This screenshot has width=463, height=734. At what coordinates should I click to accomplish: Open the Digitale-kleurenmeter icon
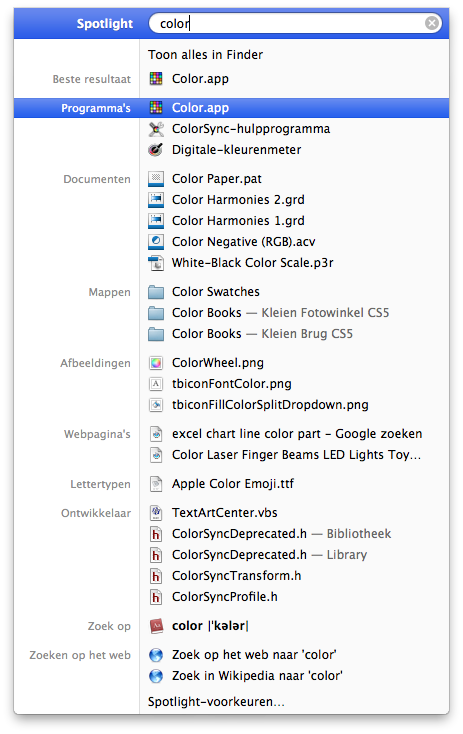pyautogui.click(x=156, y=150)
